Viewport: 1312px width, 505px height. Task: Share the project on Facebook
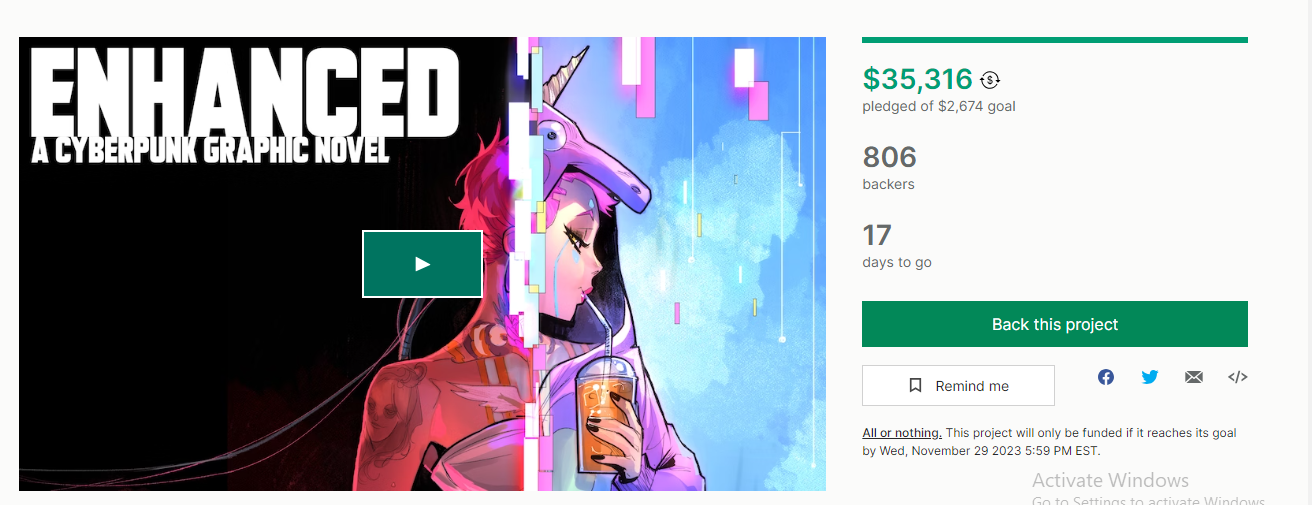pos(1106,377)
